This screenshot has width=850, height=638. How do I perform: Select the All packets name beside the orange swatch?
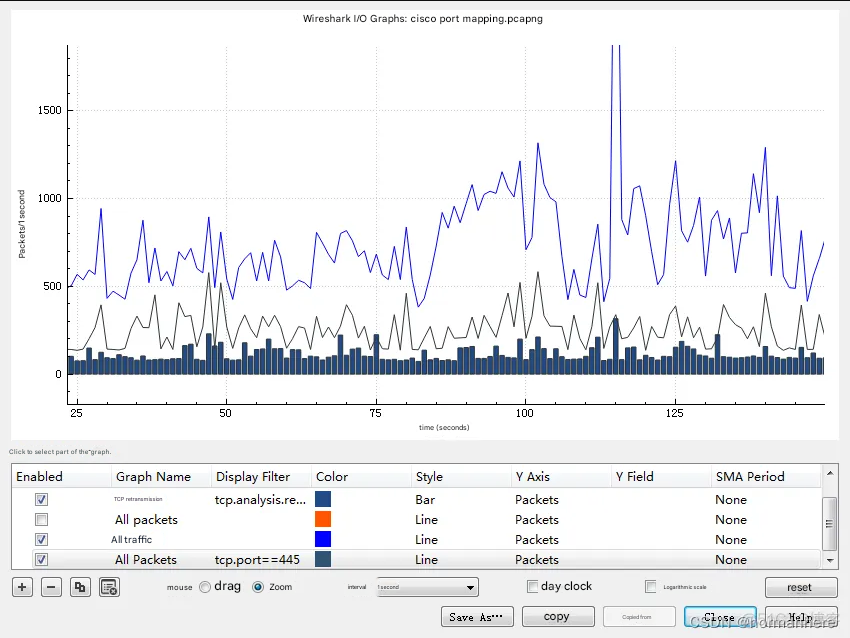pyautogui.click(x=146, y=519)
